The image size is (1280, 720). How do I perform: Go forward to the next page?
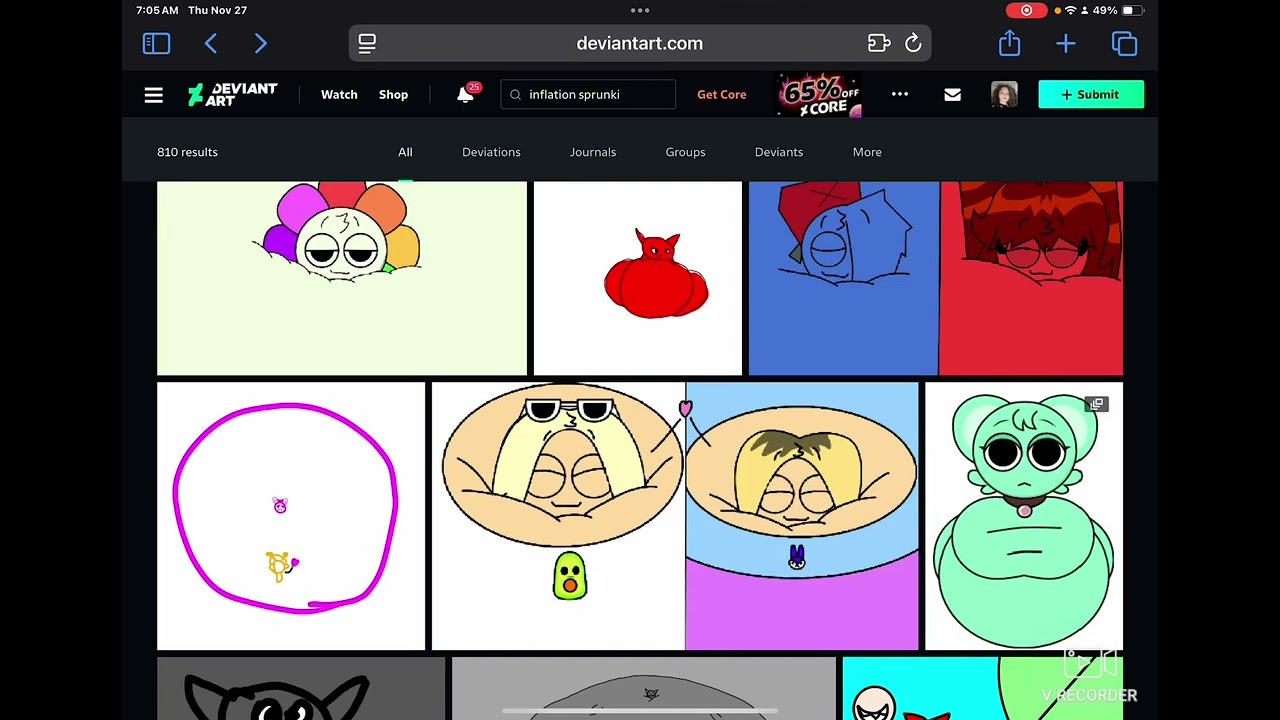pos(261,43)
